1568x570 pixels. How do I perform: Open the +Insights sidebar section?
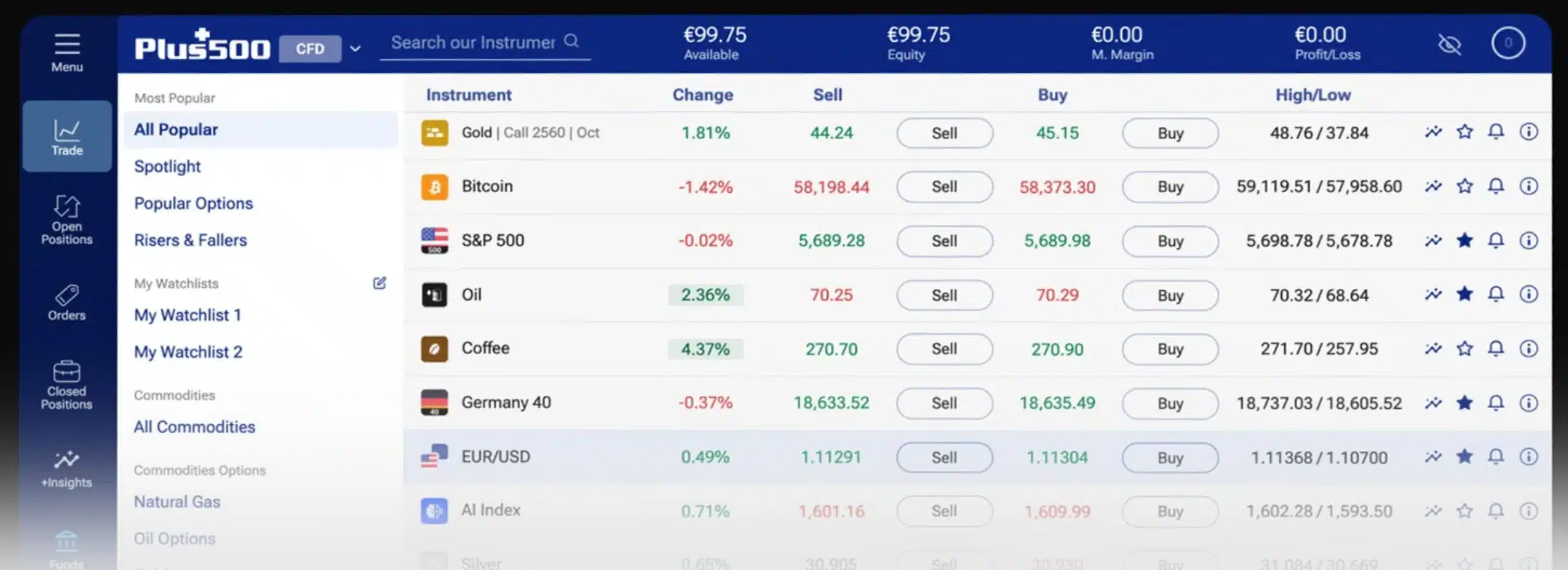pos(67,468)
